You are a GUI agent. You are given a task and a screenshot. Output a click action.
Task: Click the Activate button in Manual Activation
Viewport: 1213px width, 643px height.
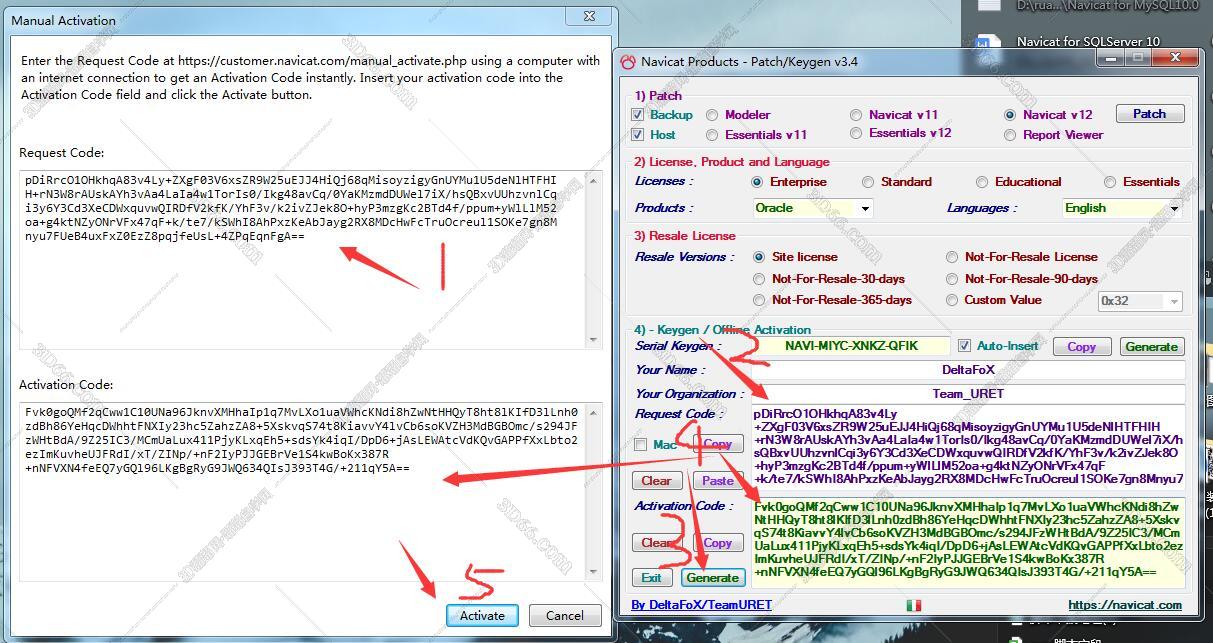482,615
